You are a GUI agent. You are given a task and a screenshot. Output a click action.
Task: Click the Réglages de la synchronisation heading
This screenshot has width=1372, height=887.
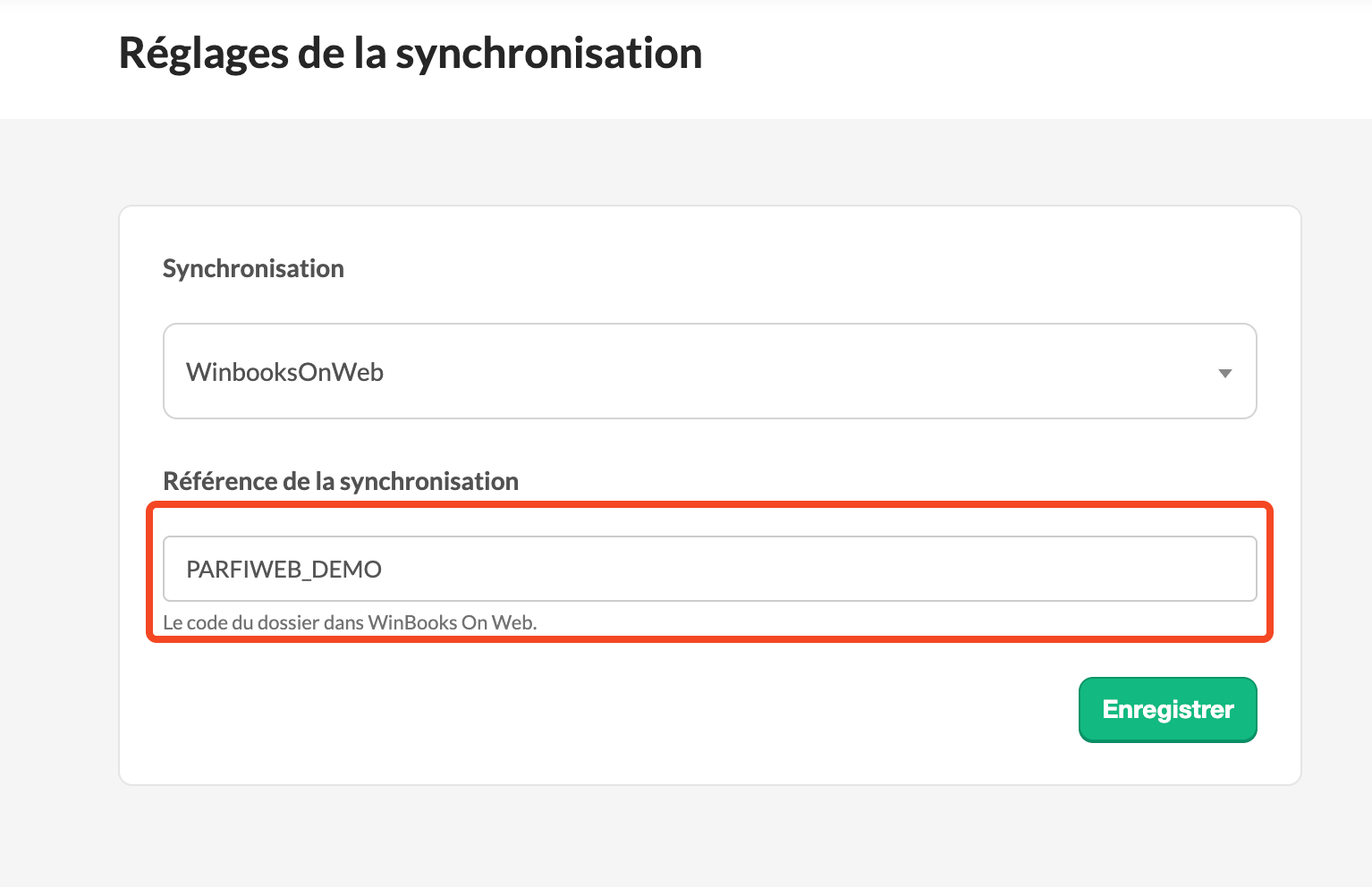pyautogui.click(x=411, y=53)
